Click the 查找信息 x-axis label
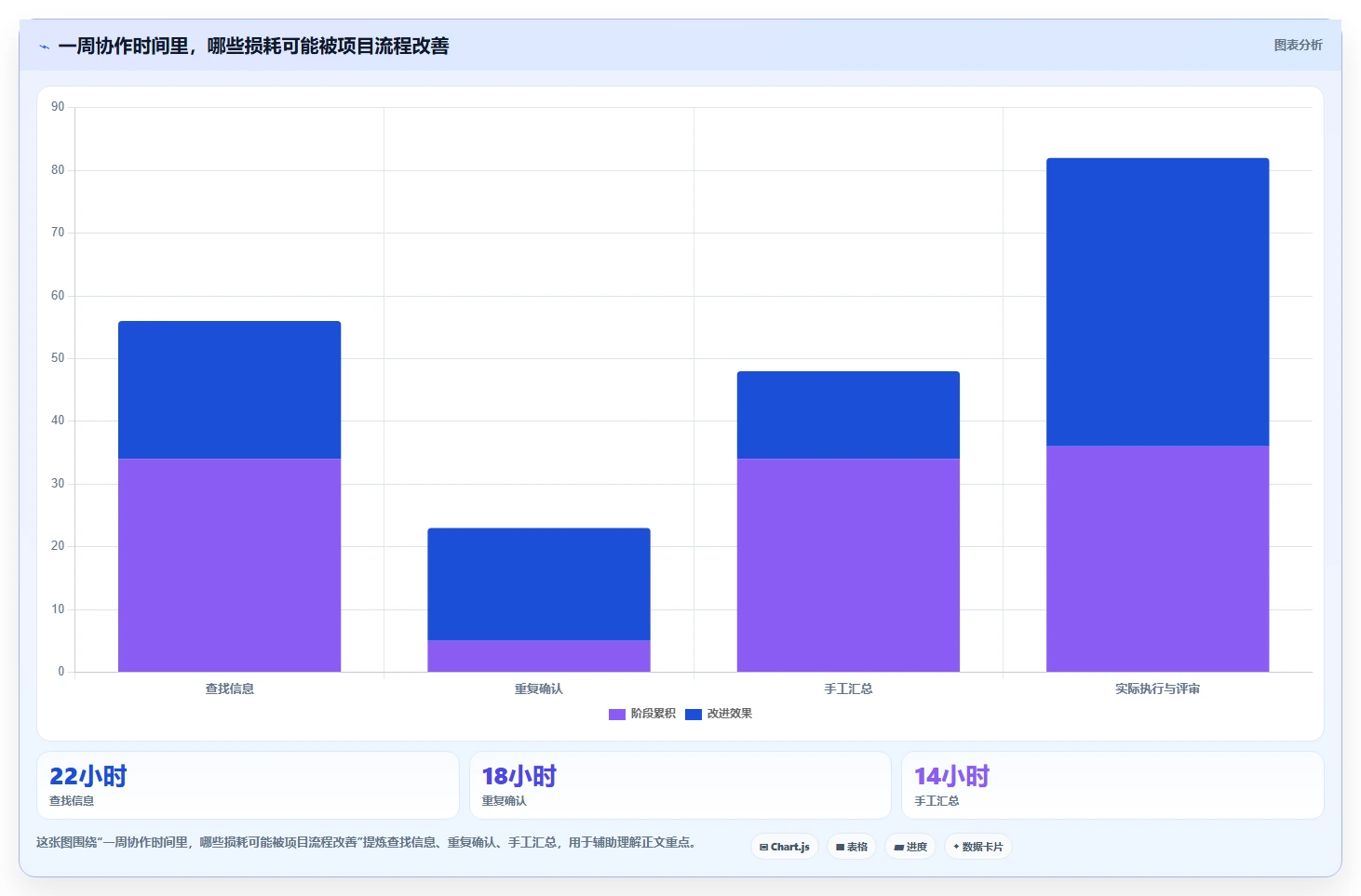This screenshot has height=896, width=1361. click(230, 689)
